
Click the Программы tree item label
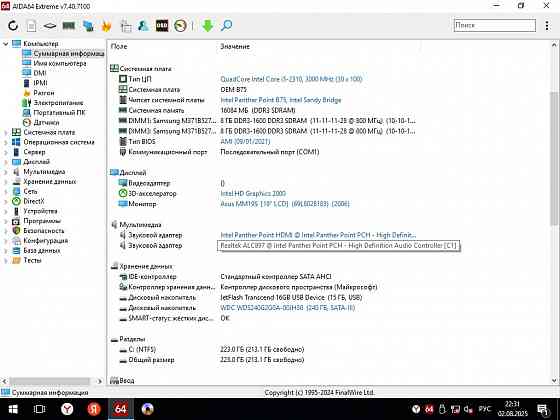click(x=42, y=221)
